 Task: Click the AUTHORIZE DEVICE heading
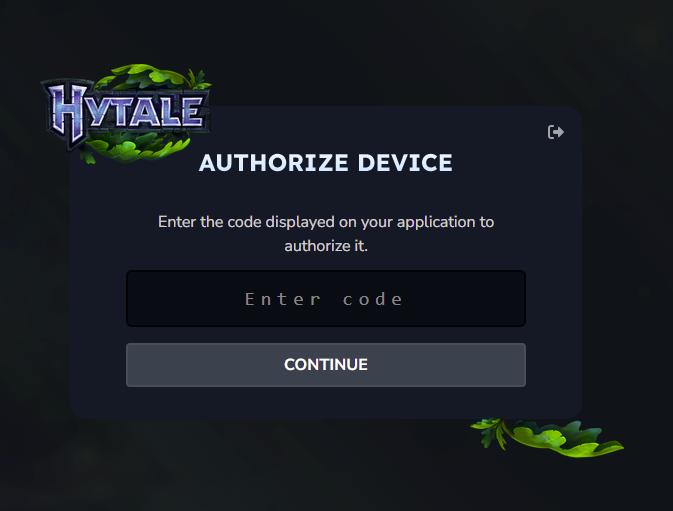coord(326,163)
